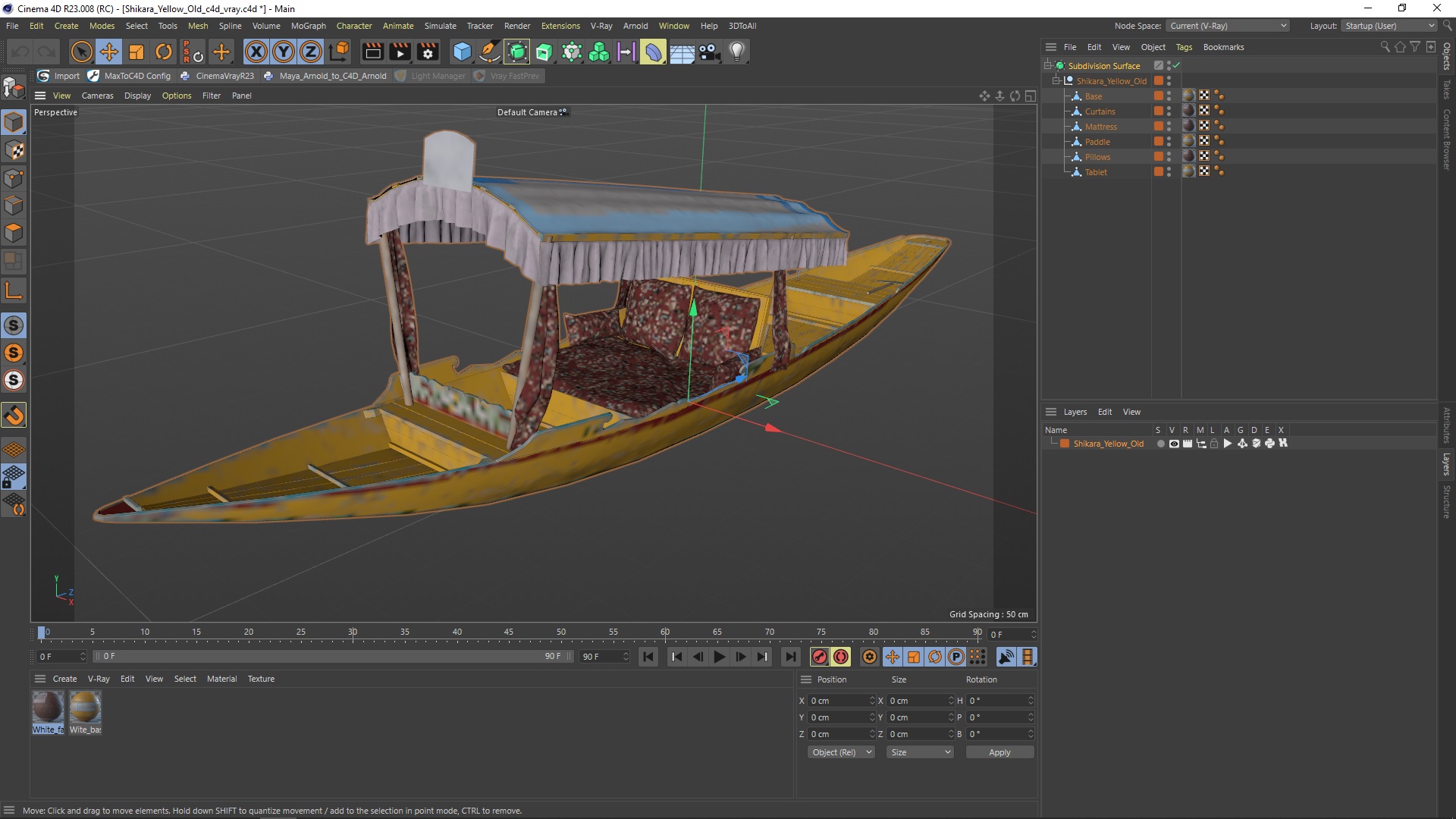Viewport: 1456px width, 819px height.
Task: Collapse the Shikara_Yellow_Old tree node
Action: [x=1056, y=81]
